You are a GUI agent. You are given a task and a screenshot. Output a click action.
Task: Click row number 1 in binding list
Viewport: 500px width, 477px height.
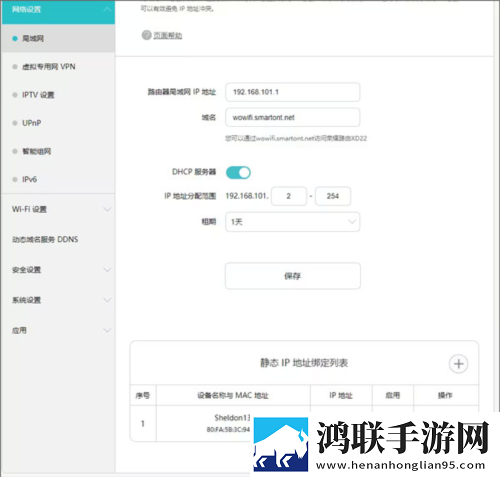143,424
